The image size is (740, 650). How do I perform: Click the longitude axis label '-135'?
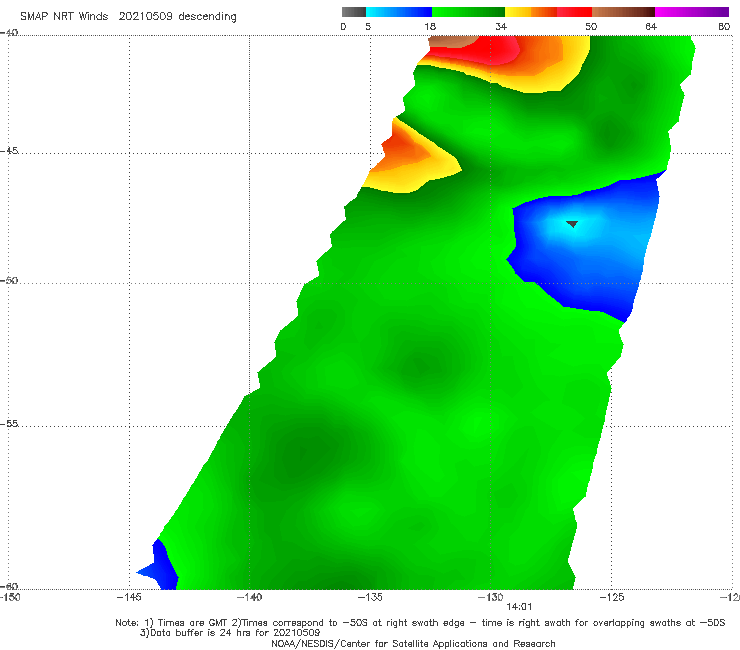coord(370,597)
